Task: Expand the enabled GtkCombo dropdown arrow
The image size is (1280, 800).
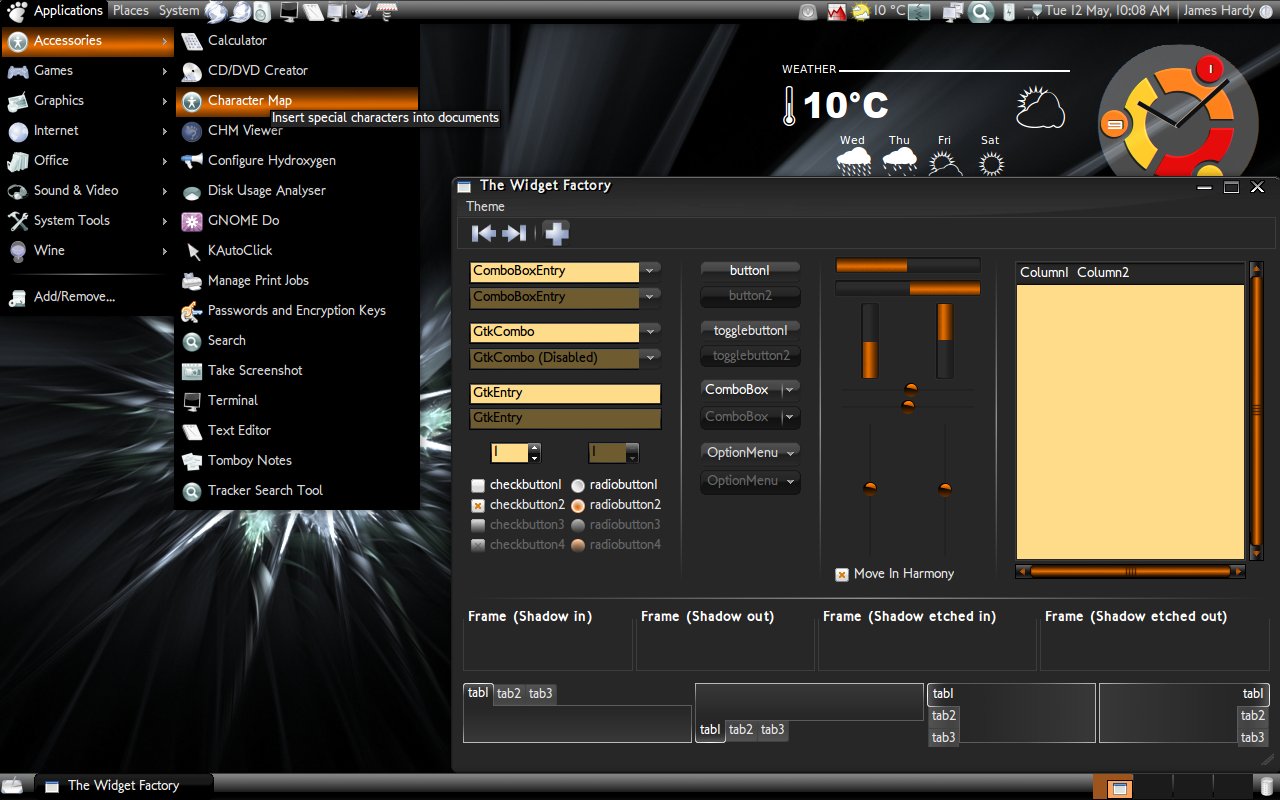Action: (650, 331)
